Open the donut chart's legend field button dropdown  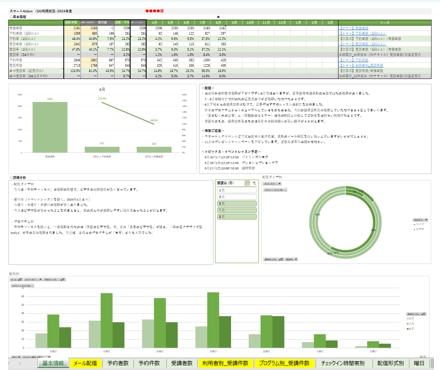click(x=420, y=220)
